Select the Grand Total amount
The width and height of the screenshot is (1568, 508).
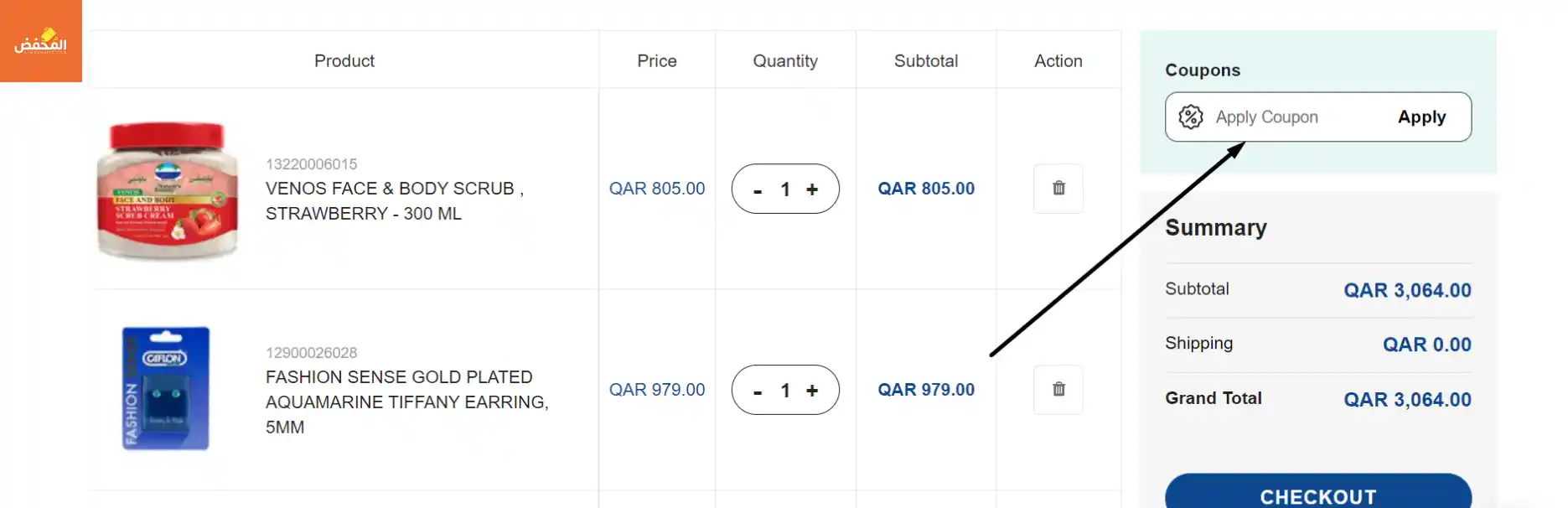[1408, 400]
